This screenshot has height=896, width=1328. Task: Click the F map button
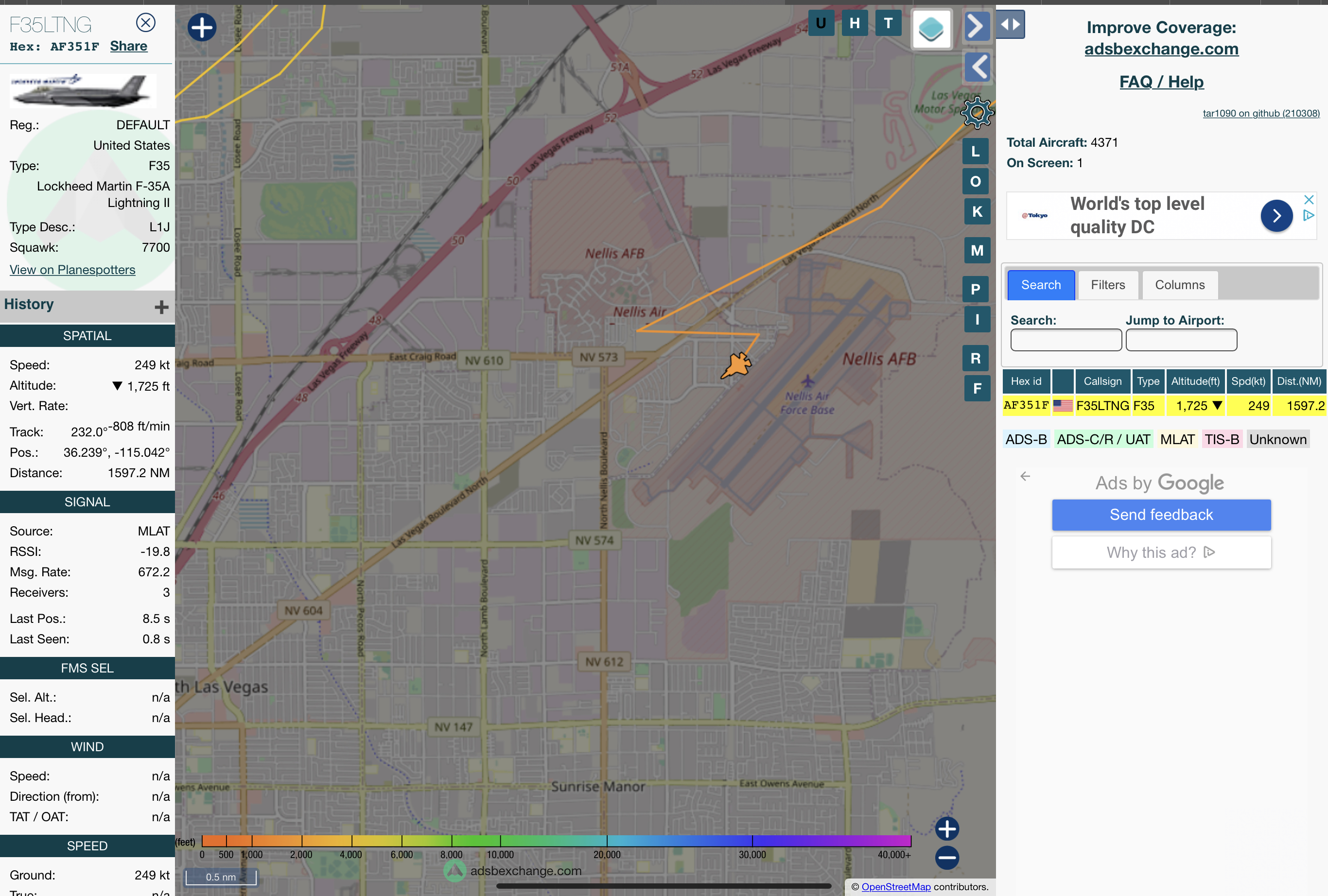[977, 388]
